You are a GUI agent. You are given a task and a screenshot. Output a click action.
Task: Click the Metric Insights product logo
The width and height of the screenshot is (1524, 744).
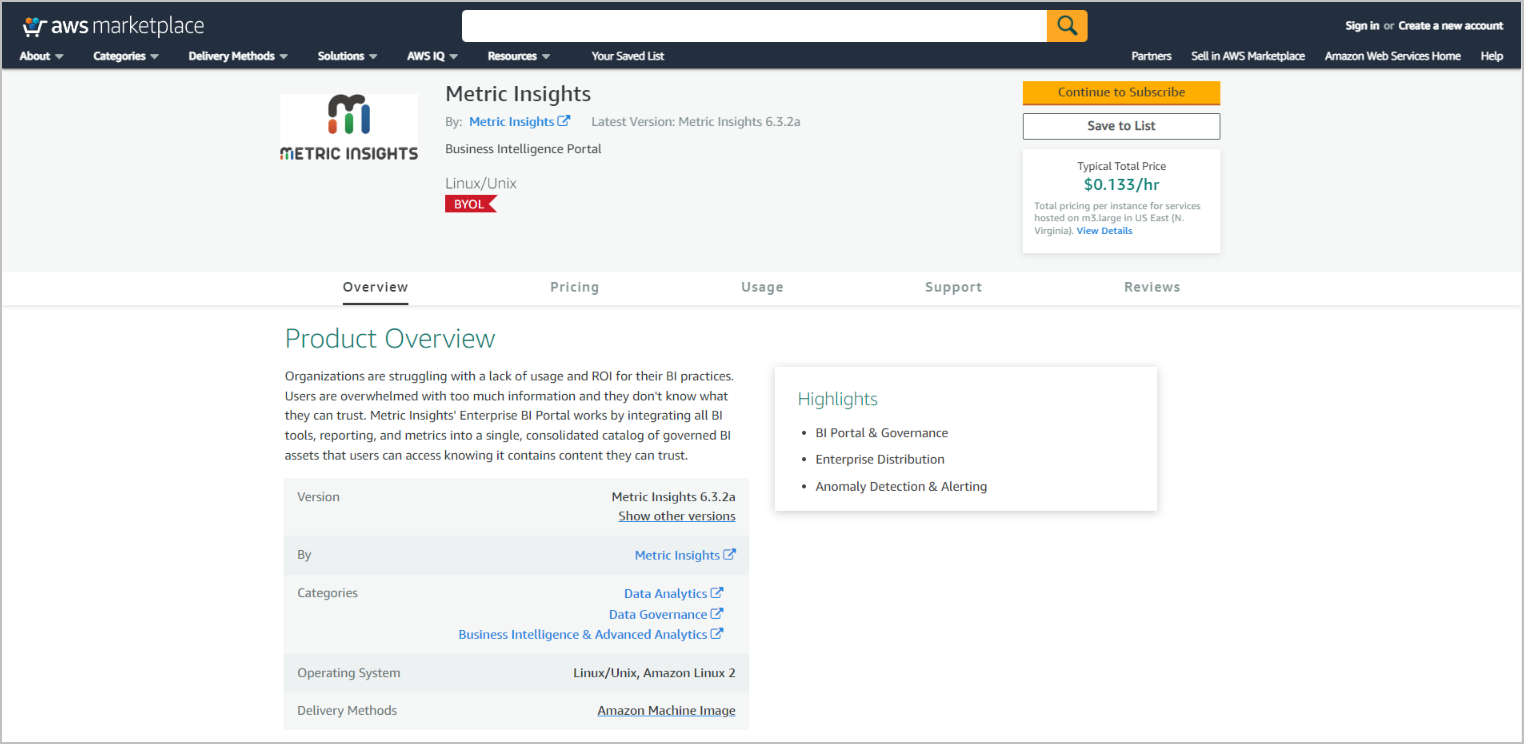(349, 129)
